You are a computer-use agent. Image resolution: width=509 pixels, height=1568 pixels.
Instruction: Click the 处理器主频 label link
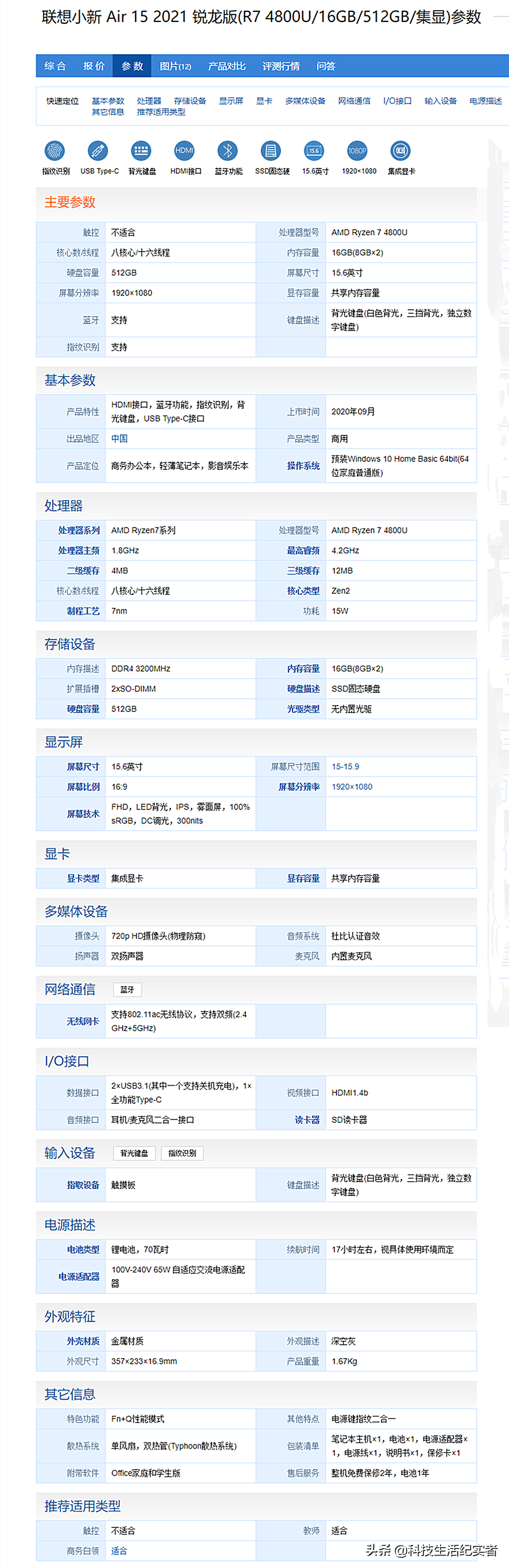click(x=79, y=550)
